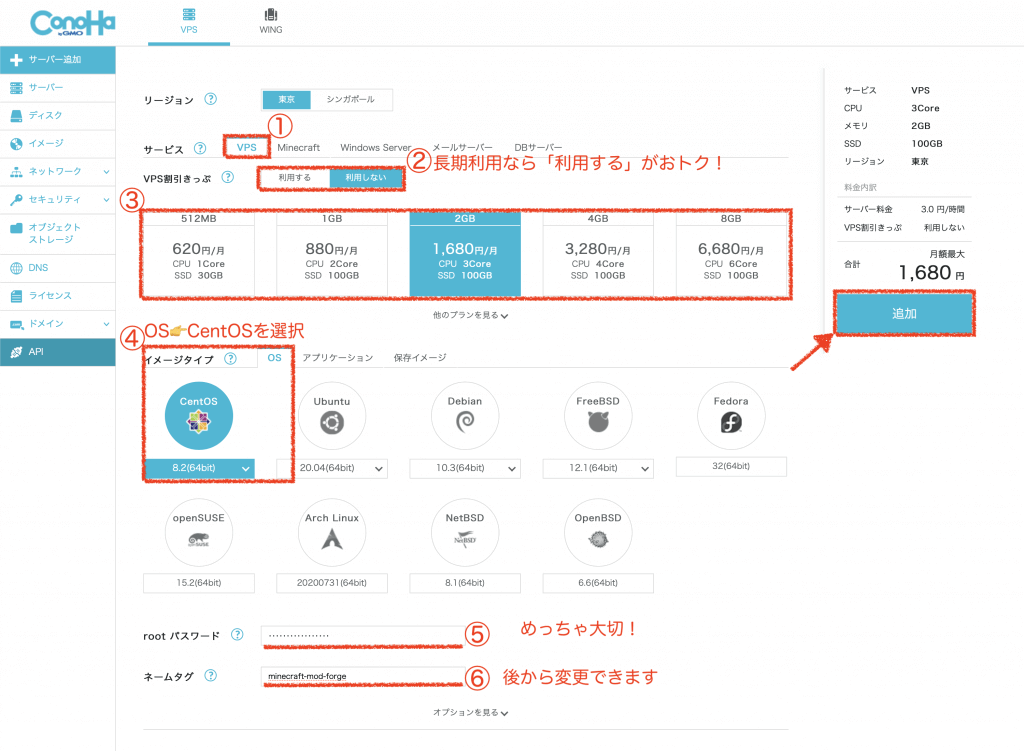Screen dimensions: 1024x751
Task: Open Debian 10.3(64bit) version dropdown
Action: (x=465, y=468)
